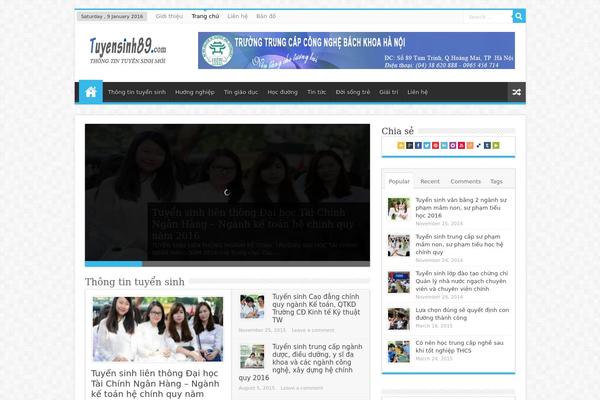Click the dark red Last.fm share icon
Screen dimensions: 600x400
coord(461,145)
